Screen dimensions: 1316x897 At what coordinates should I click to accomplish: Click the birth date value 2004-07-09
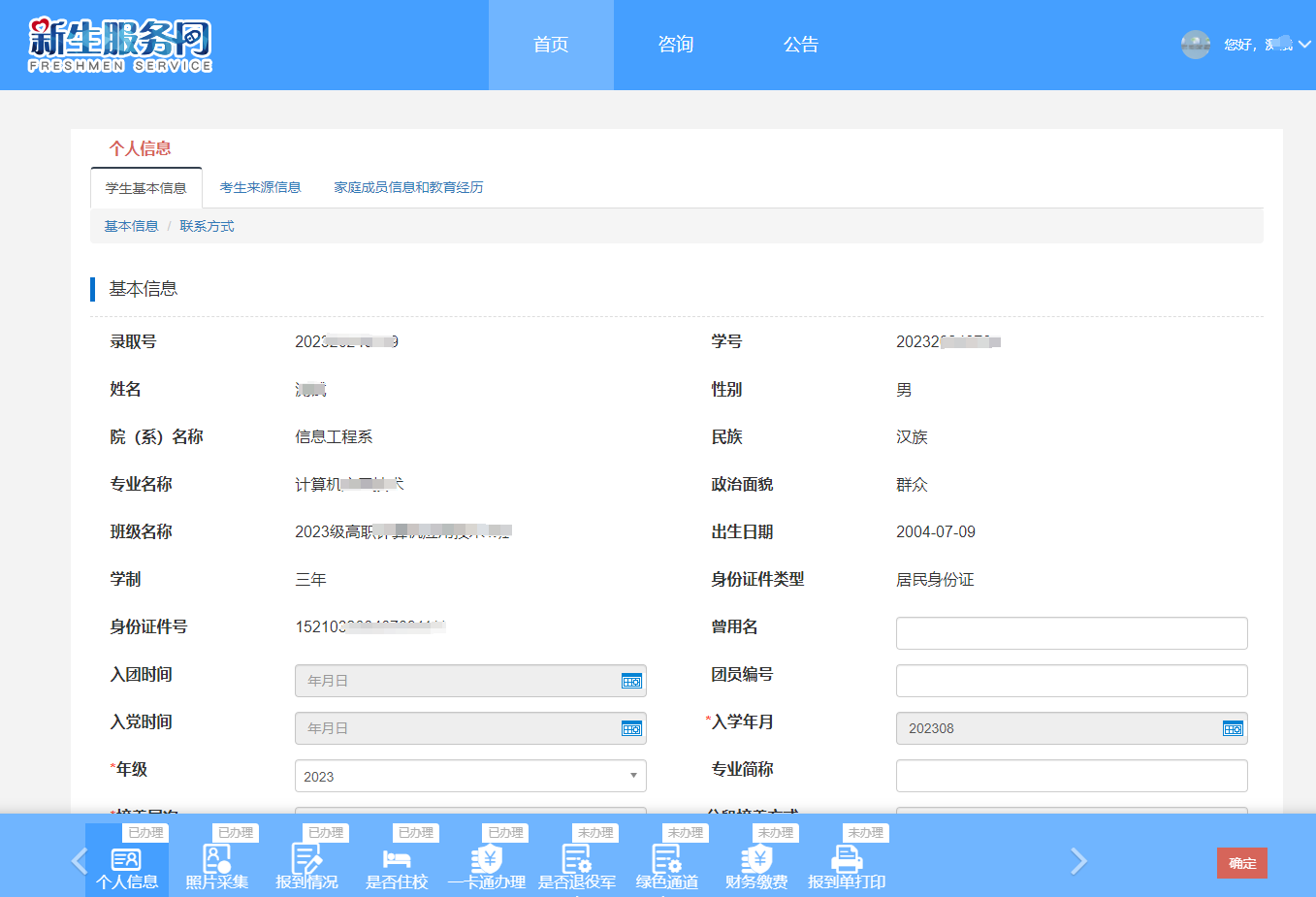(936, 532)
